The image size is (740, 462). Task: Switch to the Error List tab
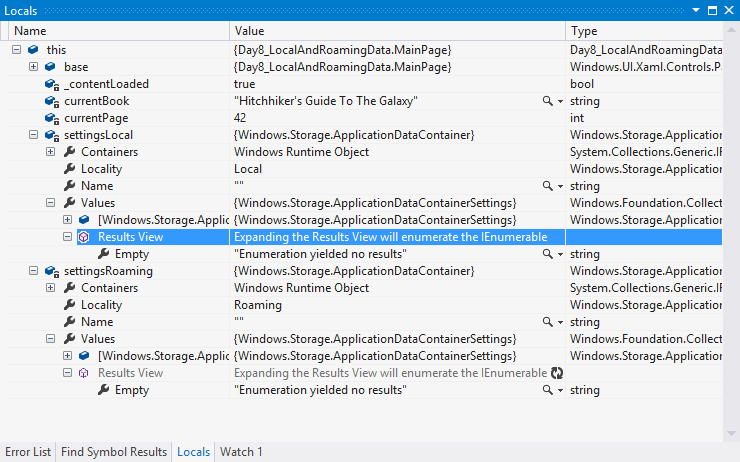[27, 452]
